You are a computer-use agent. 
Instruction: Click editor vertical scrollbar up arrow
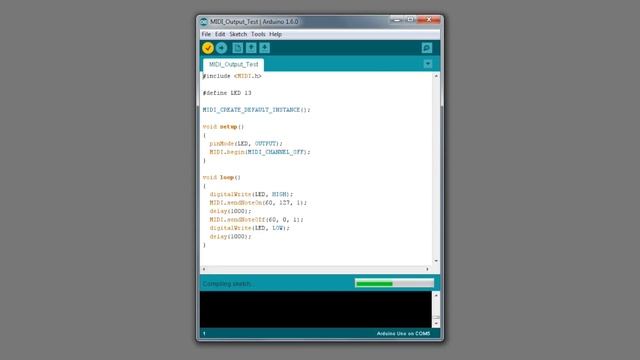[x=436, y=76]
